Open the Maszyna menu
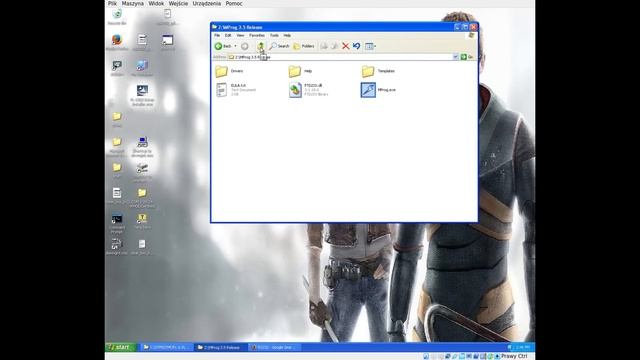The height and width of the screenshot is (360, 640). (133, 3)
